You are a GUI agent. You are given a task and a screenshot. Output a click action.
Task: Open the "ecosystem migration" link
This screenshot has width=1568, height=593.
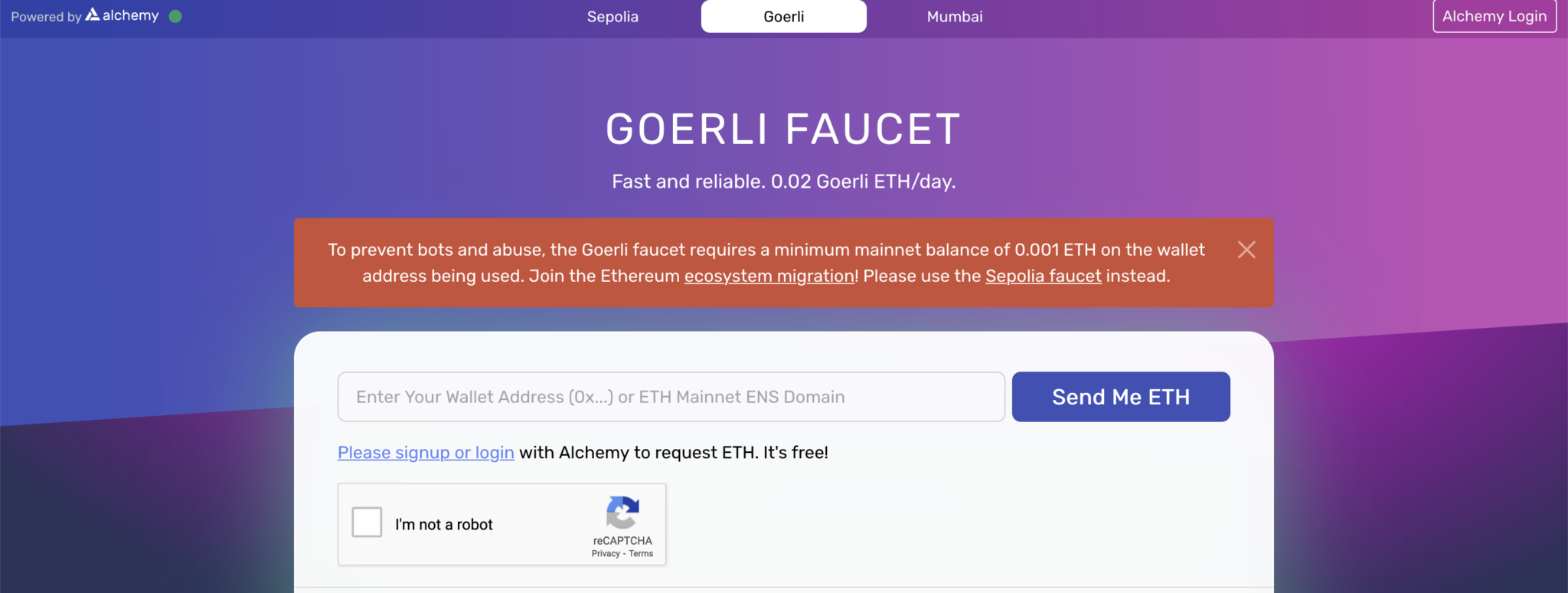[x=769, y=276]
